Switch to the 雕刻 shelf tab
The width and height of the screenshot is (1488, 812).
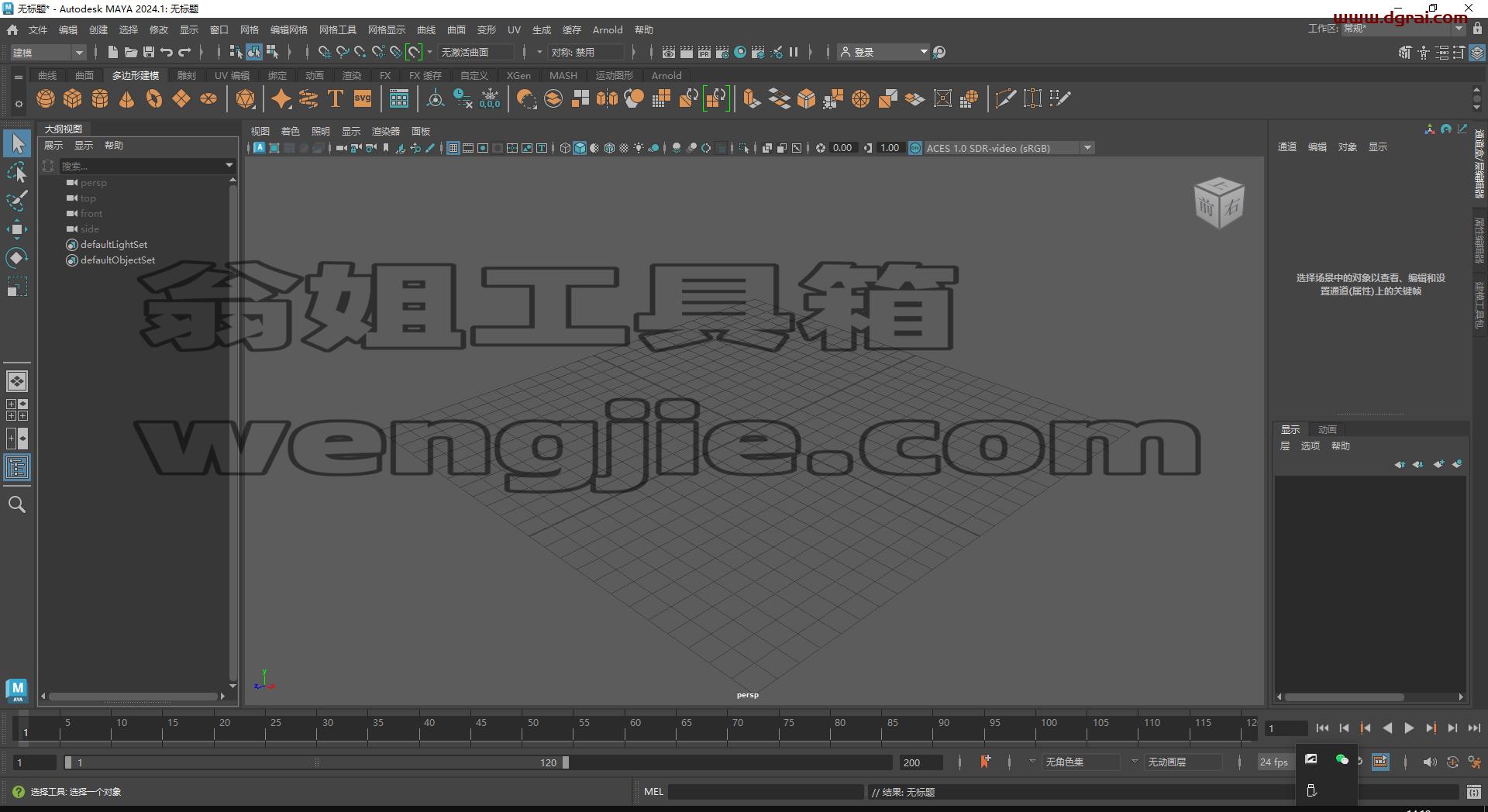pos(187,75)
